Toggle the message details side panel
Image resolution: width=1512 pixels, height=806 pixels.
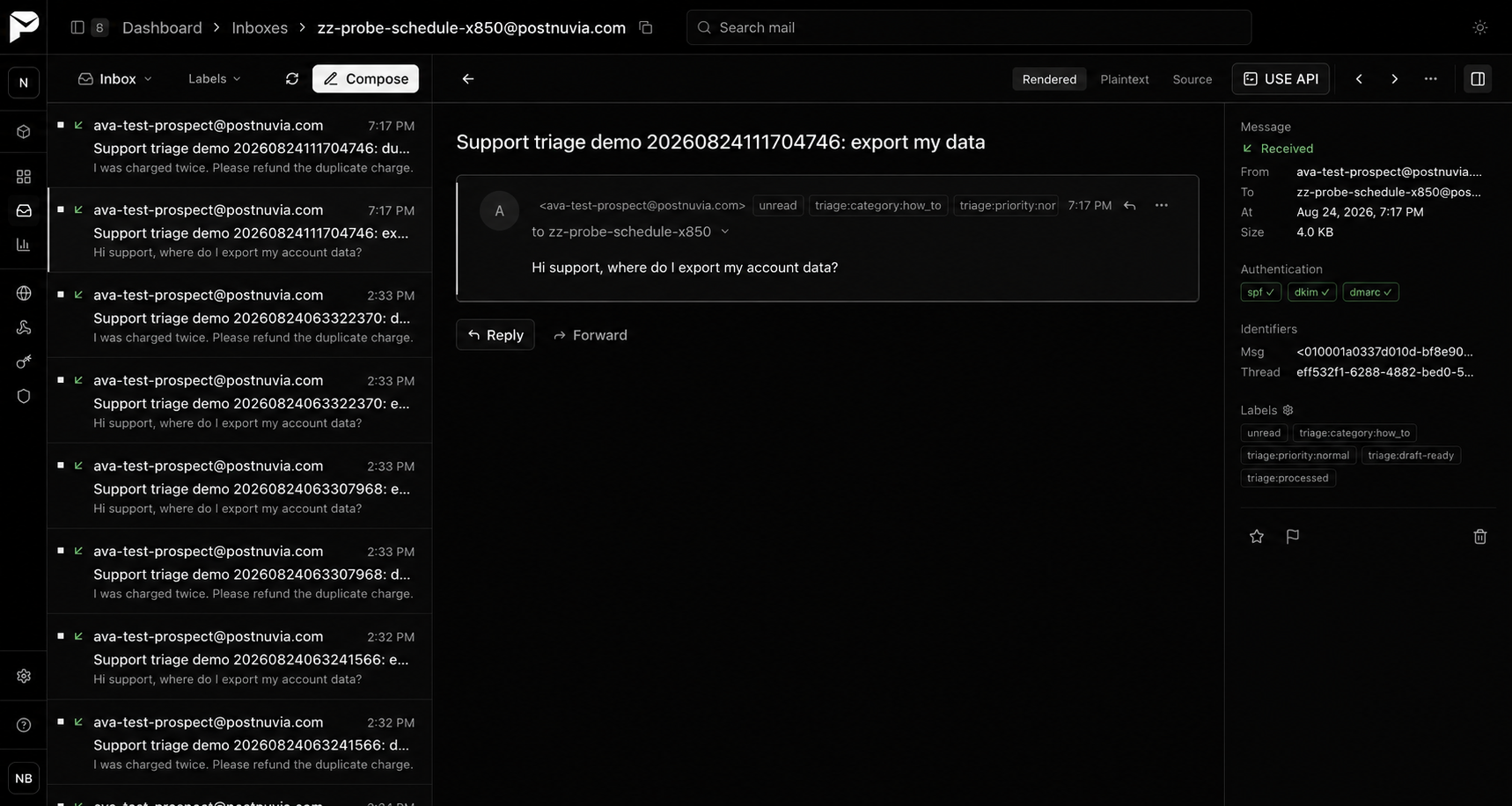click(x=1478, y=78)
